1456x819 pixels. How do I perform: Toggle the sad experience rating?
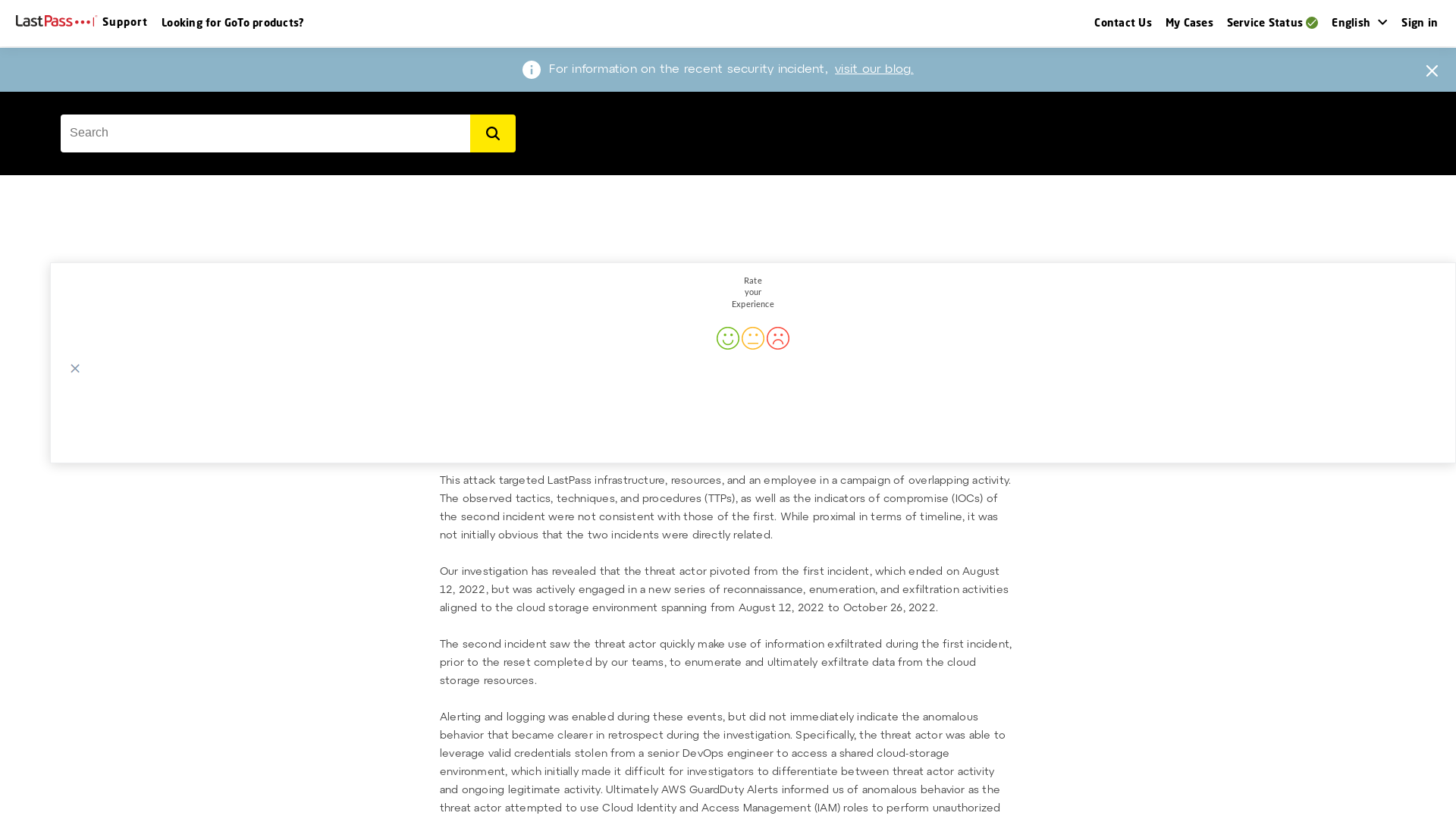[778, 338]
